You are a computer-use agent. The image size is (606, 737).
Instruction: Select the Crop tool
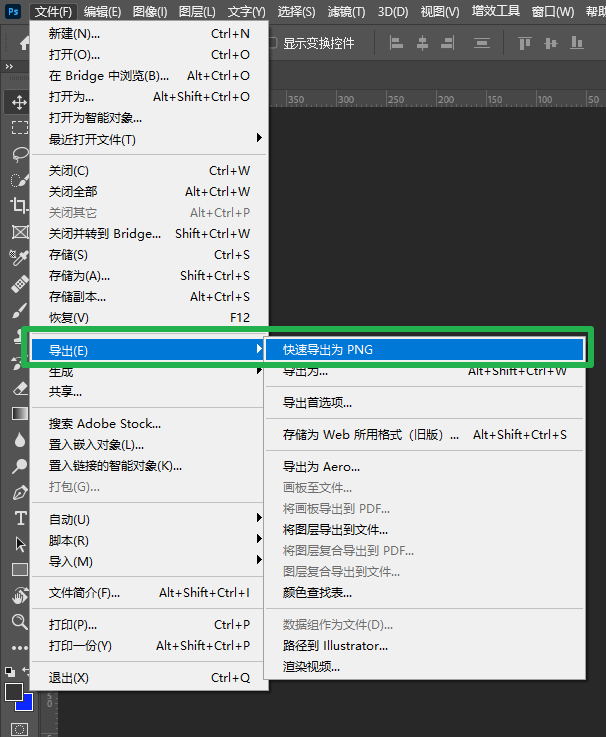(x=19, y=205)
